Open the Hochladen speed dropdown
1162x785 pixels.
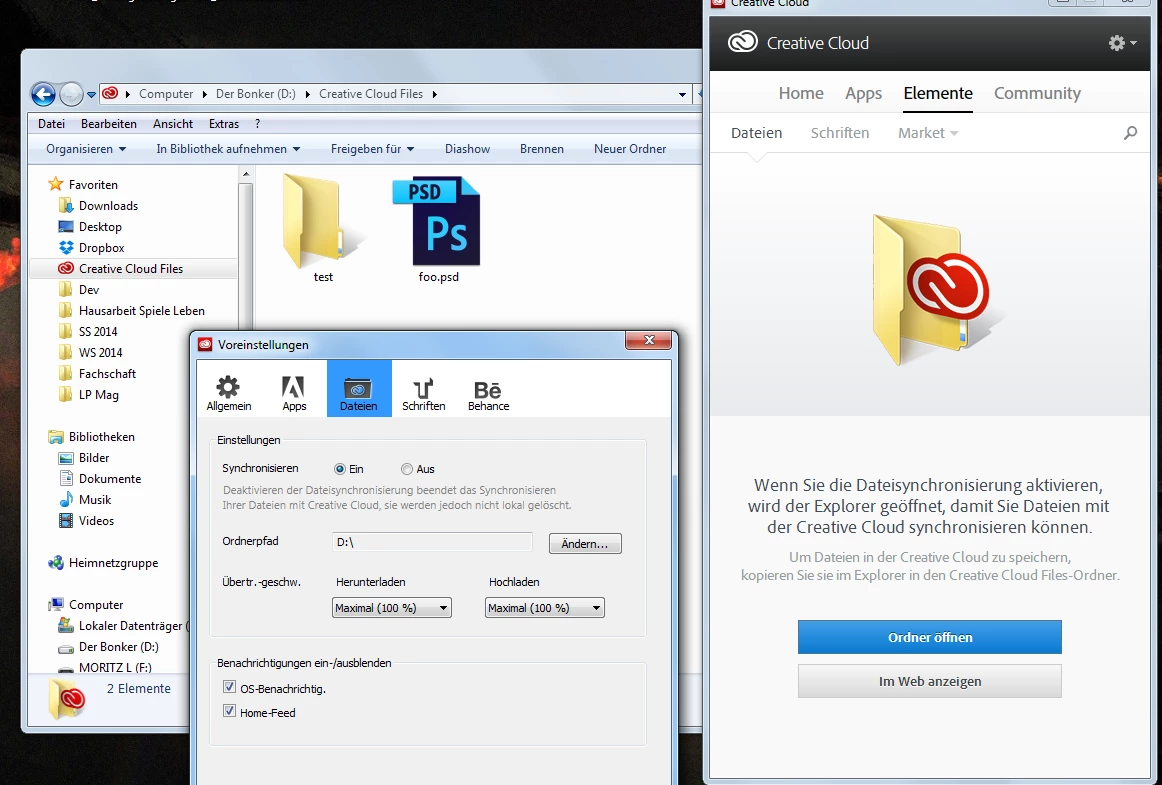point(545,608)
